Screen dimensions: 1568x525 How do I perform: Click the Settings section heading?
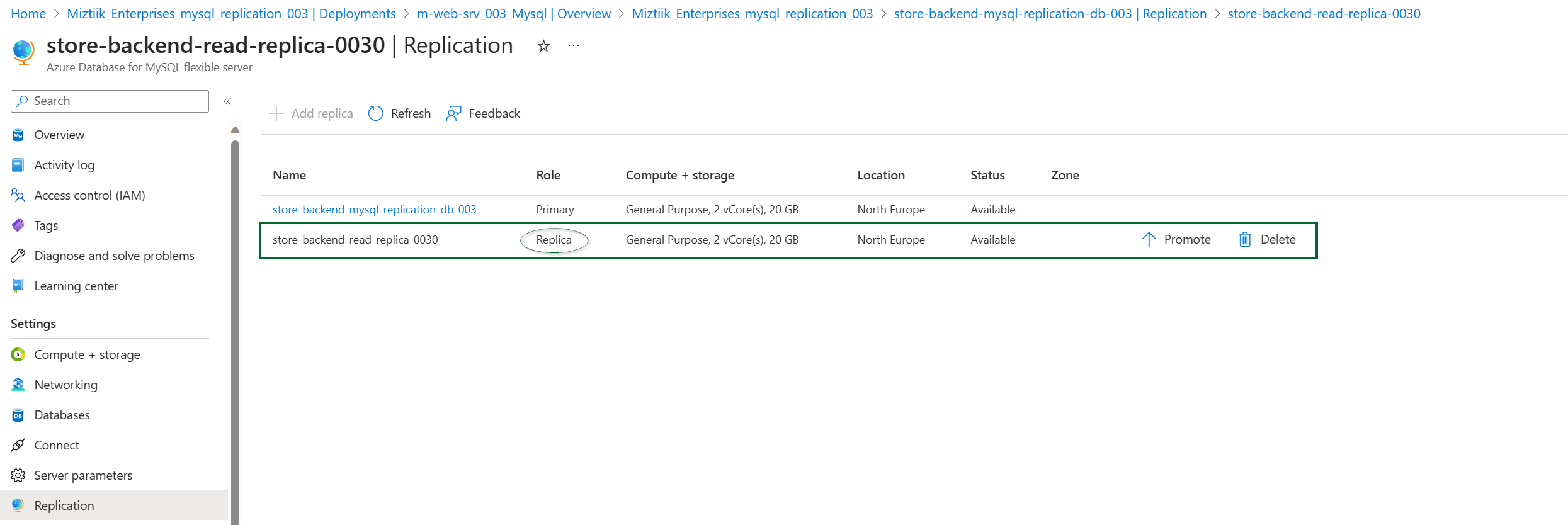click(33, 324)
